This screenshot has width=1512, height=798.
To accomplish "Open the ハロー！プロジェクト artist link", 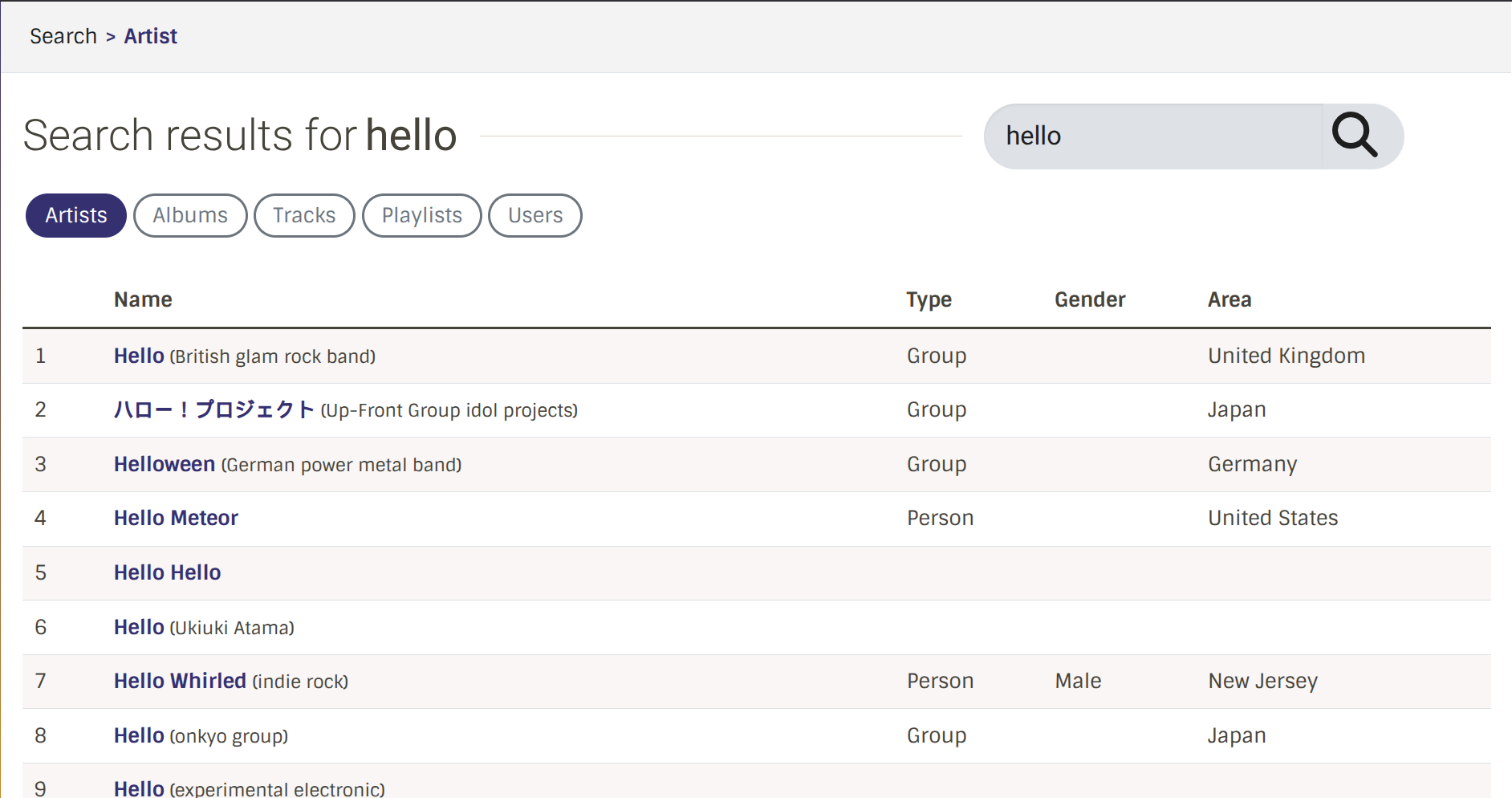I will pos(214,409).
